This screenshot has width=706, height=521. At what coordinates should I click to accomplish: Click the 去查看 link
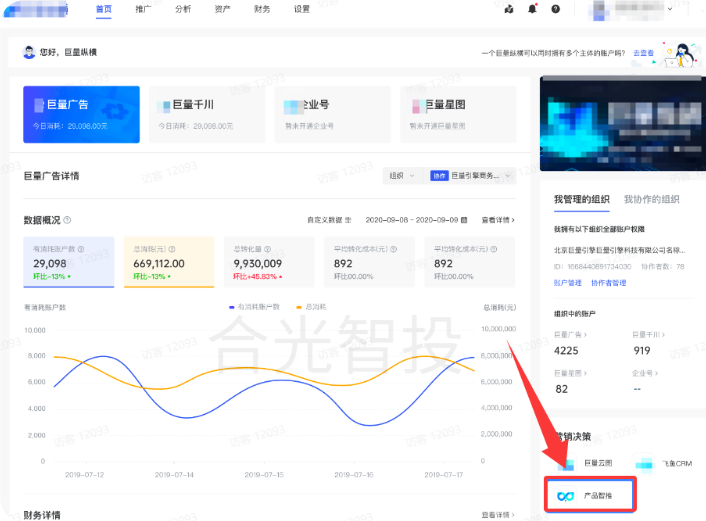643,53
